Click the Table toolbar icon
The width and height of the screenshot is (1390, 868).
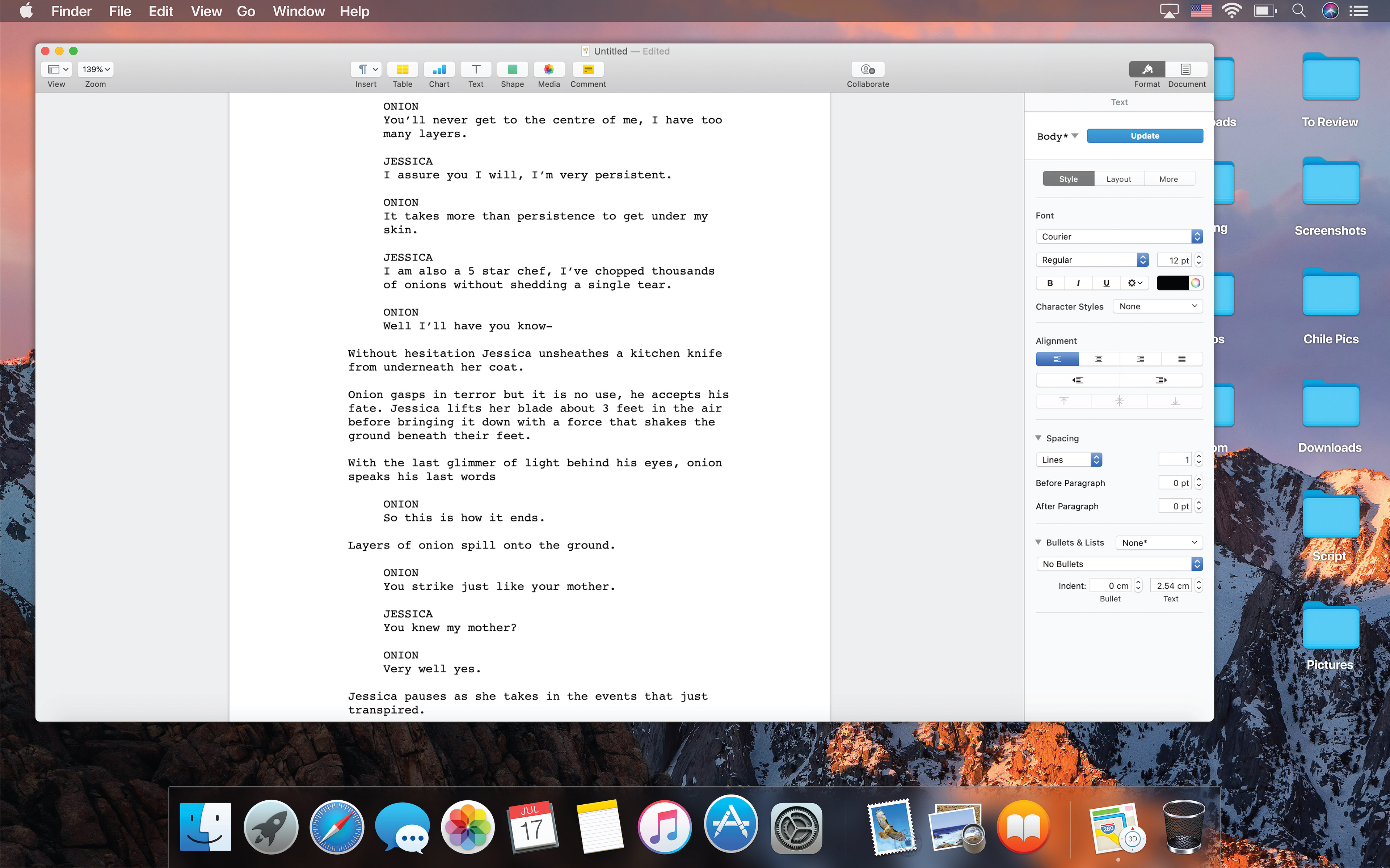[403, 69]
